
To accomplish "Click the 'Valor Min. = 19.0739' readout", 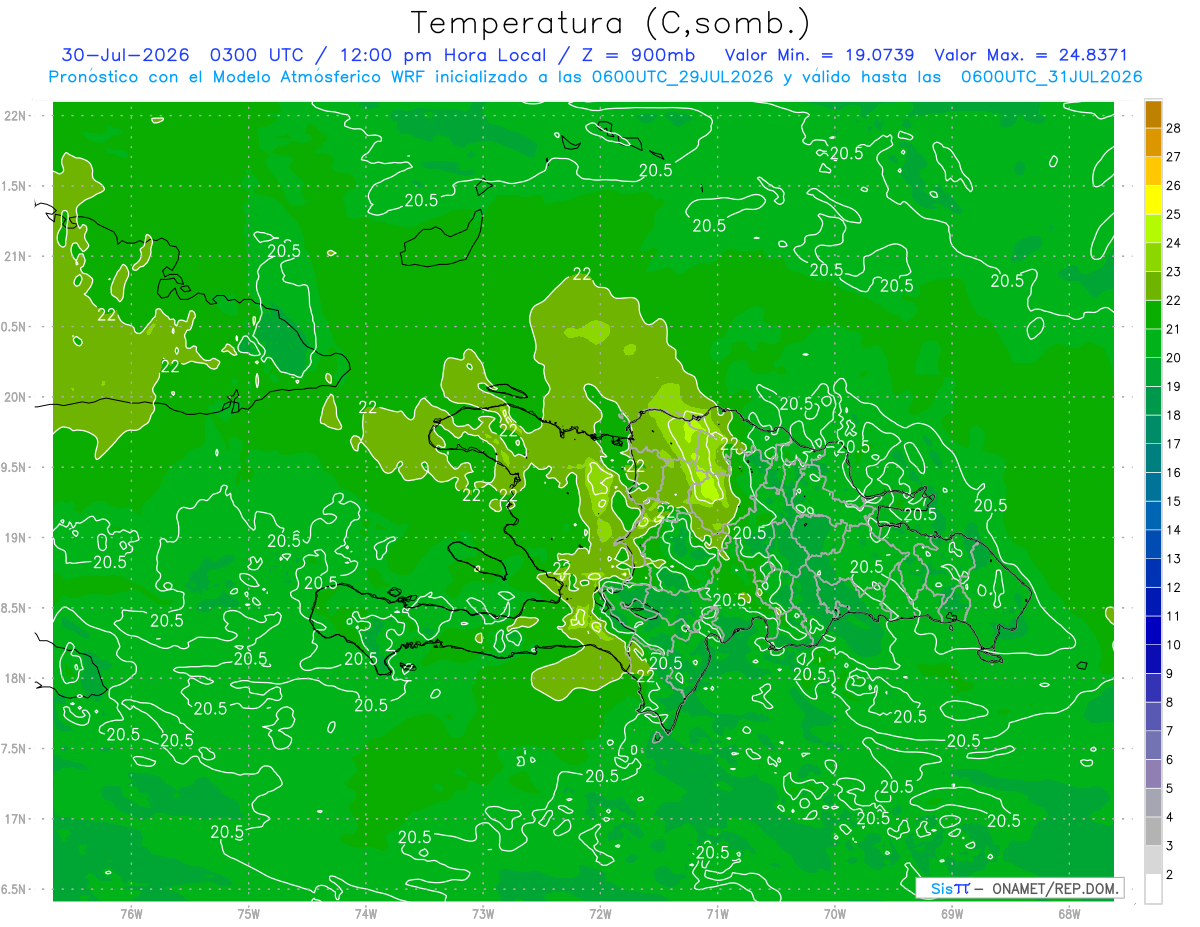I will point(818,55).
